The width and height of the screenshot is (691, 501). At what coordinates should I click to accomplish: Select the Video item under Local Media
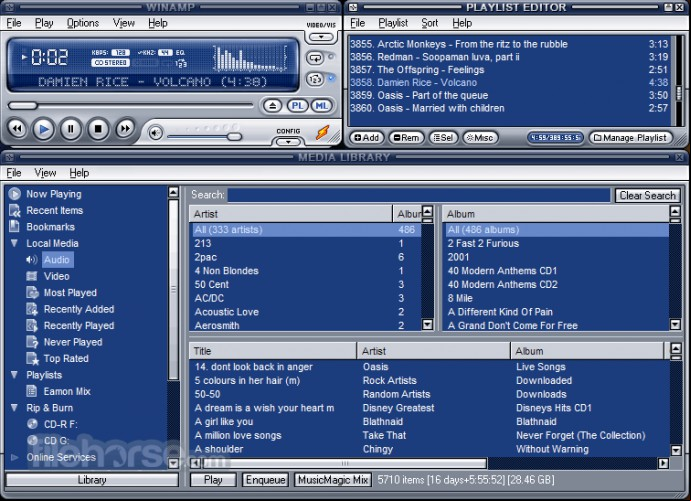(56, 276)
